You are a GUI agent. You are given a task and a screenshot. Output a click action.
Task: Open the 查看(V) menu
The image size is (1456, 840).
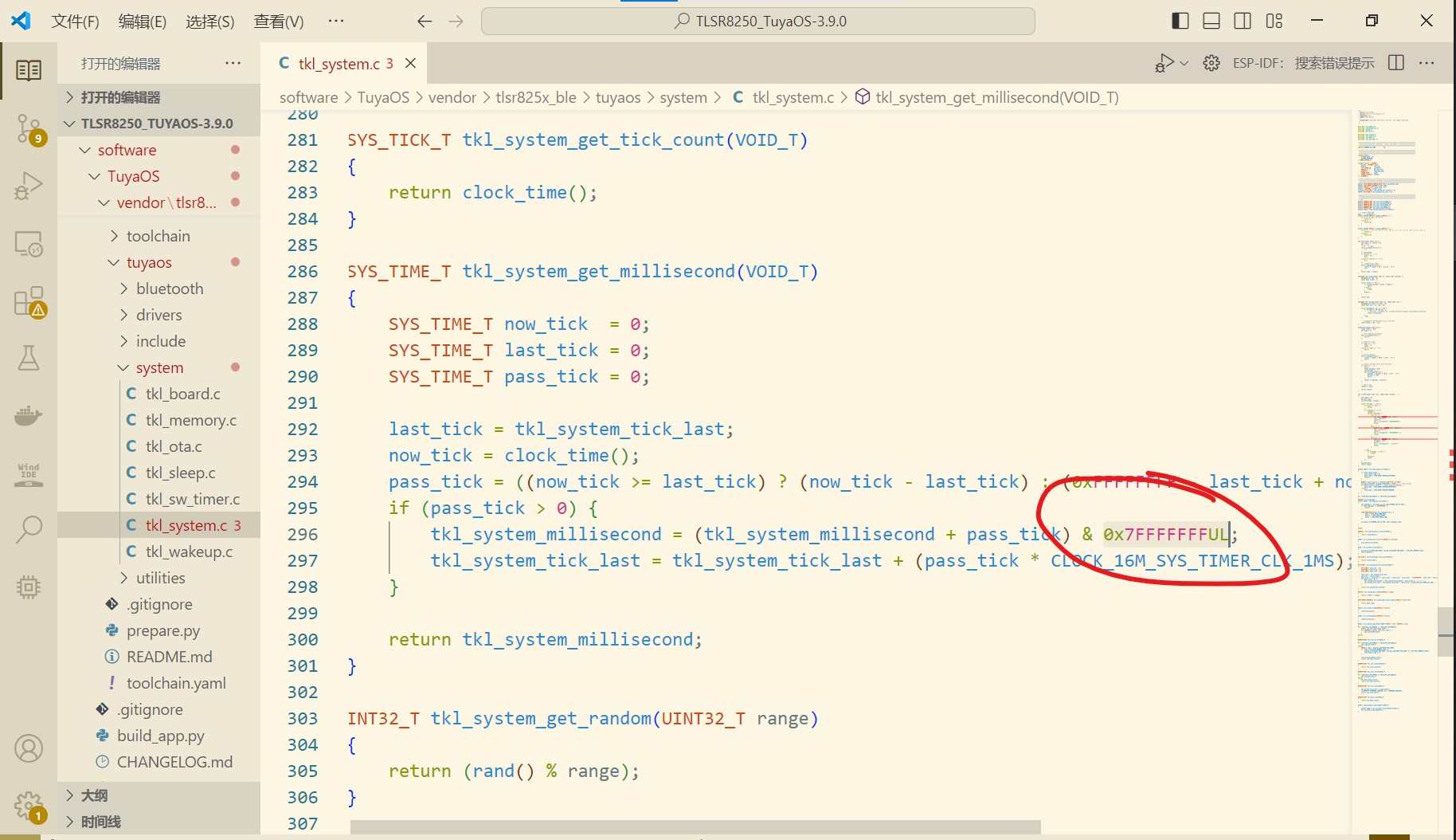pyautogui.click(x=279, y=22)
